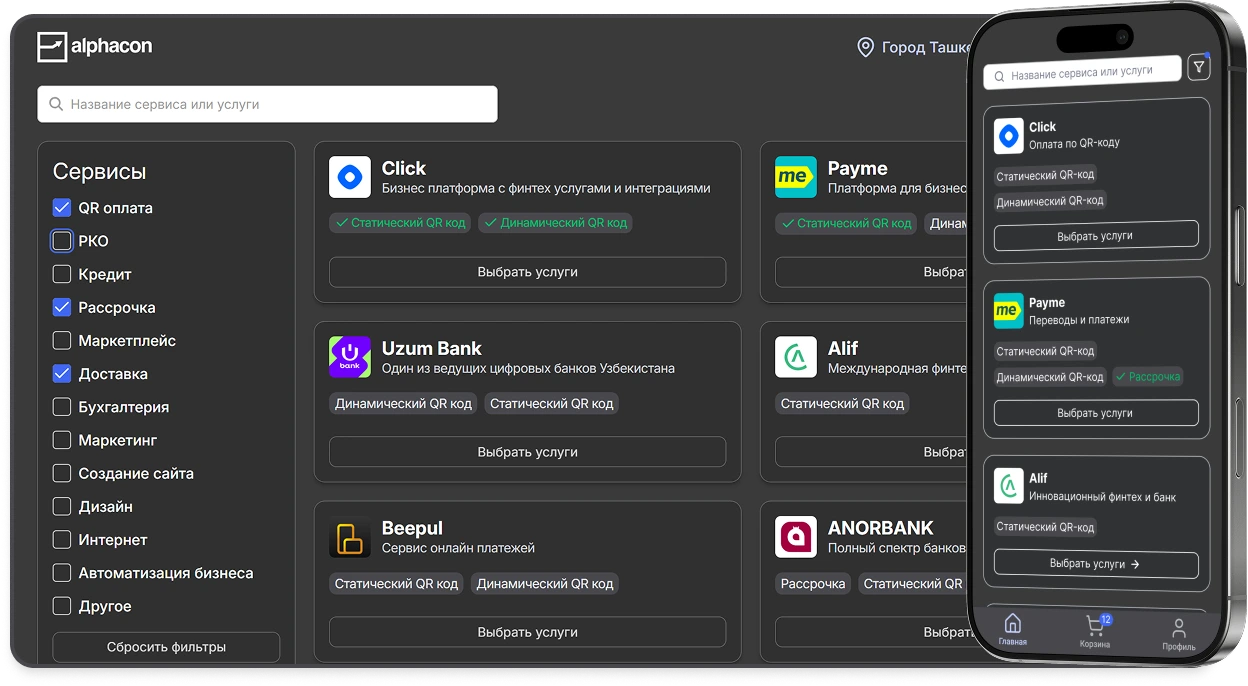Select Динамический QR код tag on Uzum Bank
The height and width of the screenshot is (686, 1248).
tap(403, 403)
